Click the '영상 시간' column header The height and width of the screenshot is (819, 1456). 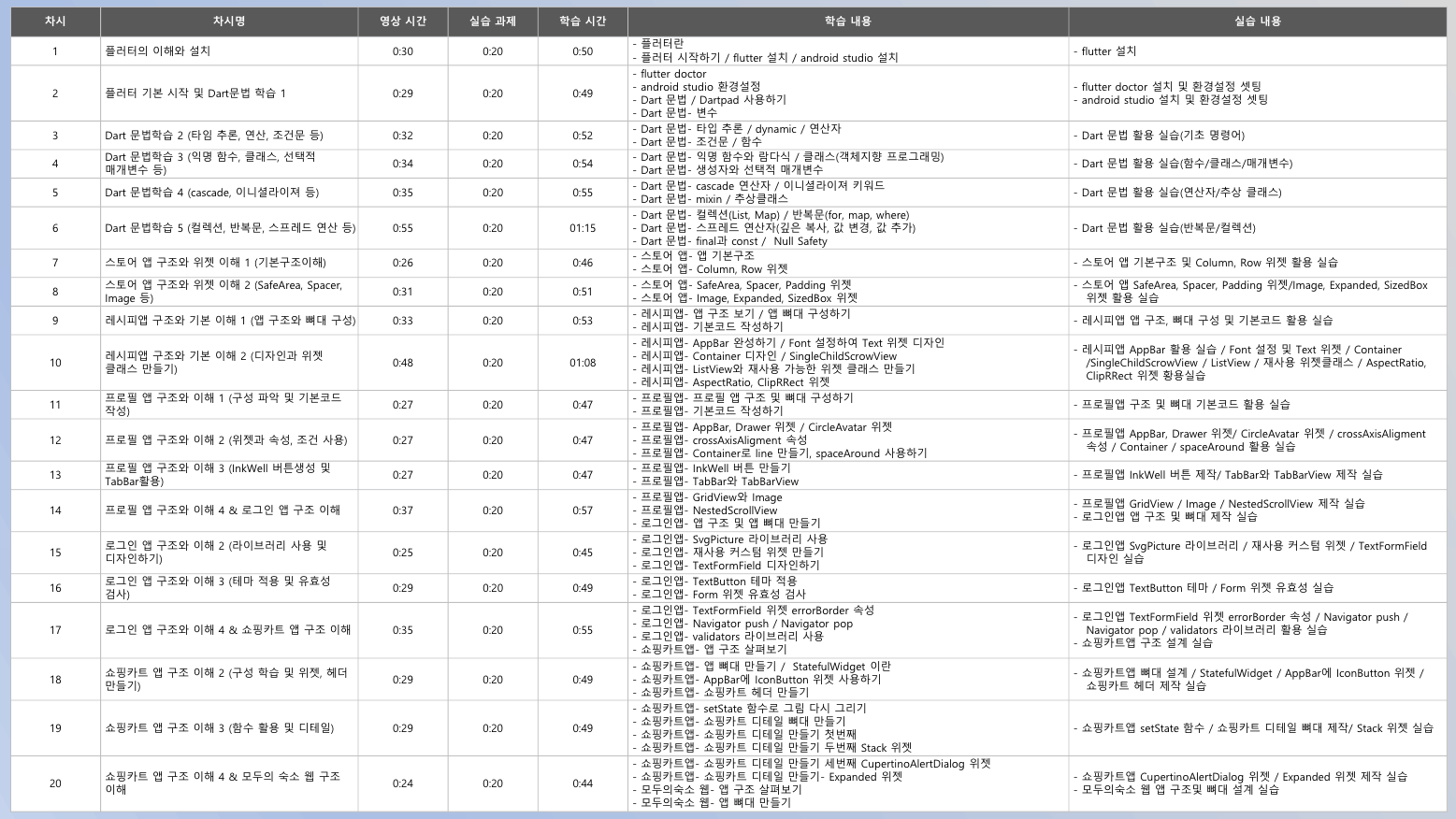[x=402, y=22]
